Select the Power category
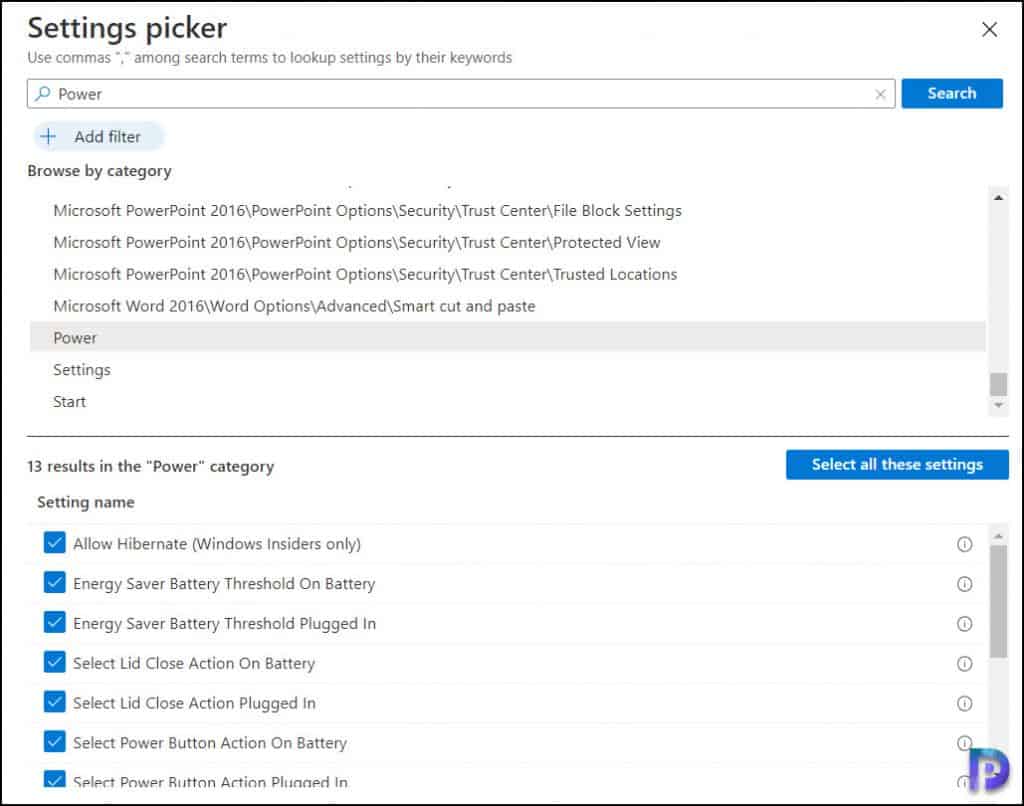Image resolution: width=1024 pixels, height=806 pixels. point(507,338)
